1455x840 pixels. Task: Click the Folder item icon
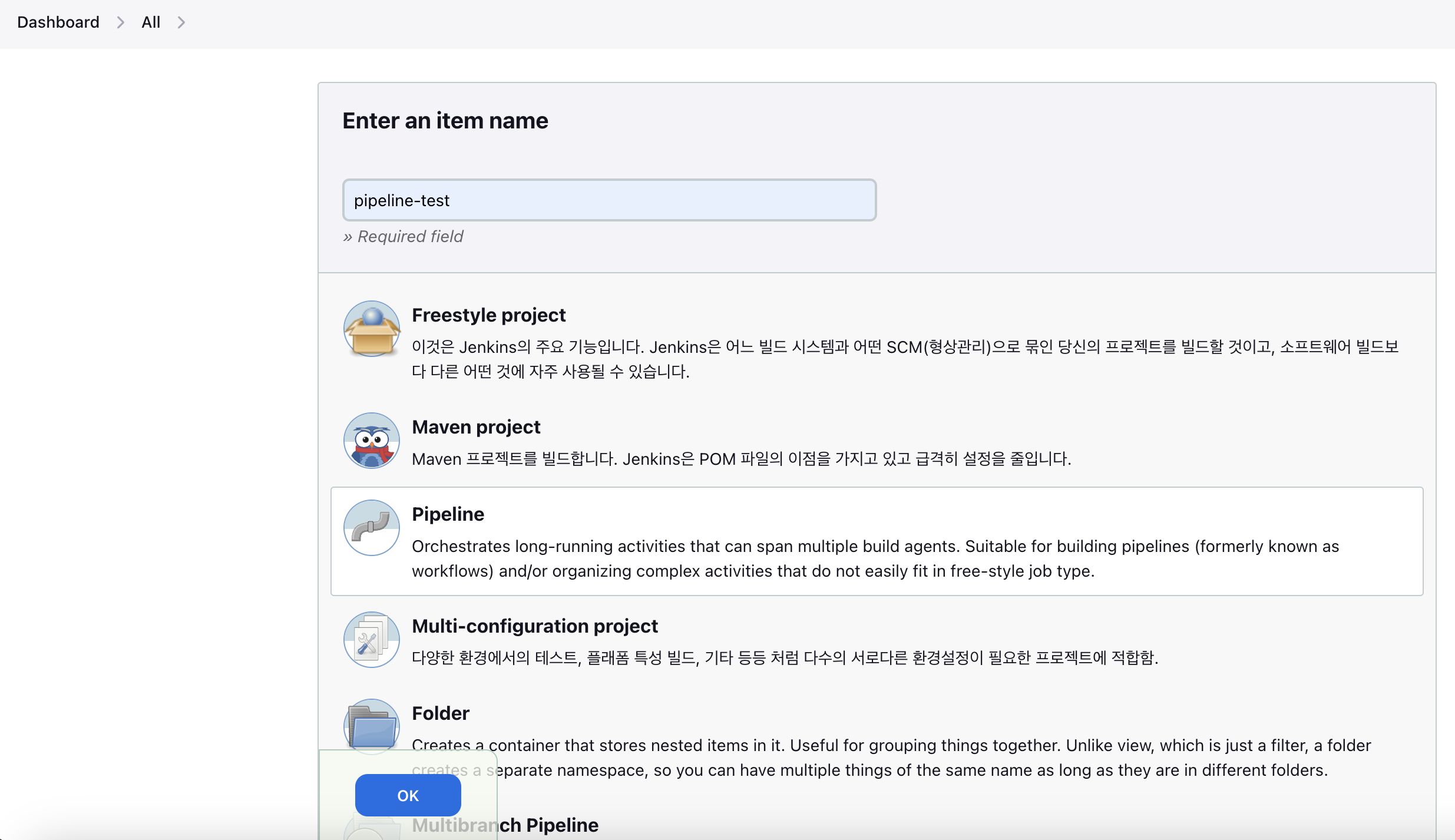(371, 726)
